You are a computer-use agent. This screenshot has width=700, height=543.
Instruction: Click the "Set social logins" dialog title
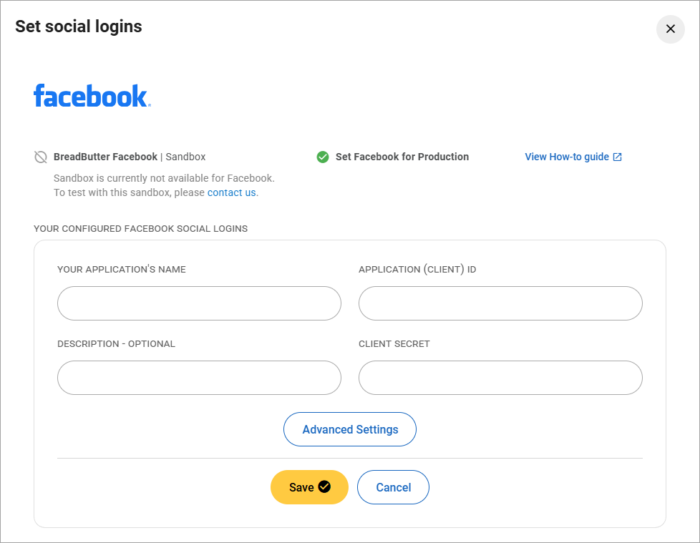[78, 27]
